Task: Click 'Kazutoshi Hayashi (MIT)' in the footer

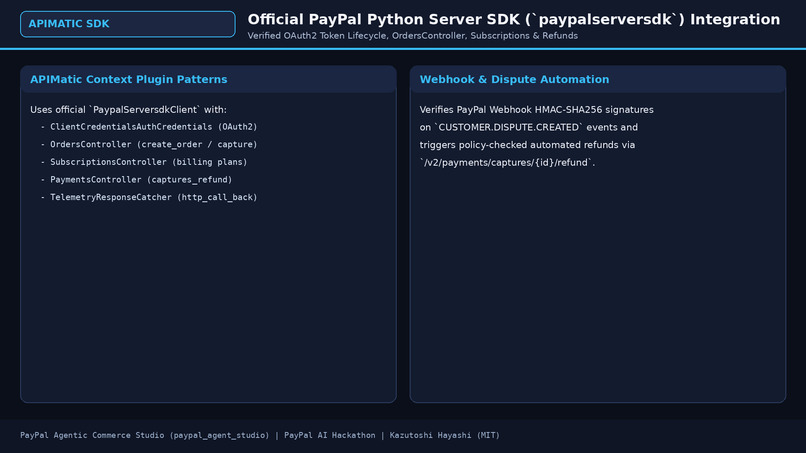Action: coord(444,435)
